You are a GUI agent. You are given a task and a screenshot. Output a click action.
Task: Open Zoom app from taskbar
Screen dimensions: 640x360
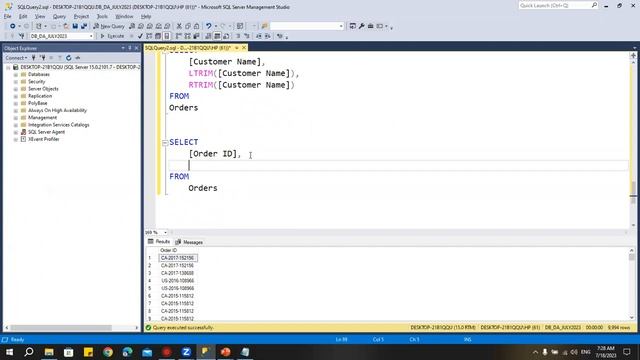point(186,352)
